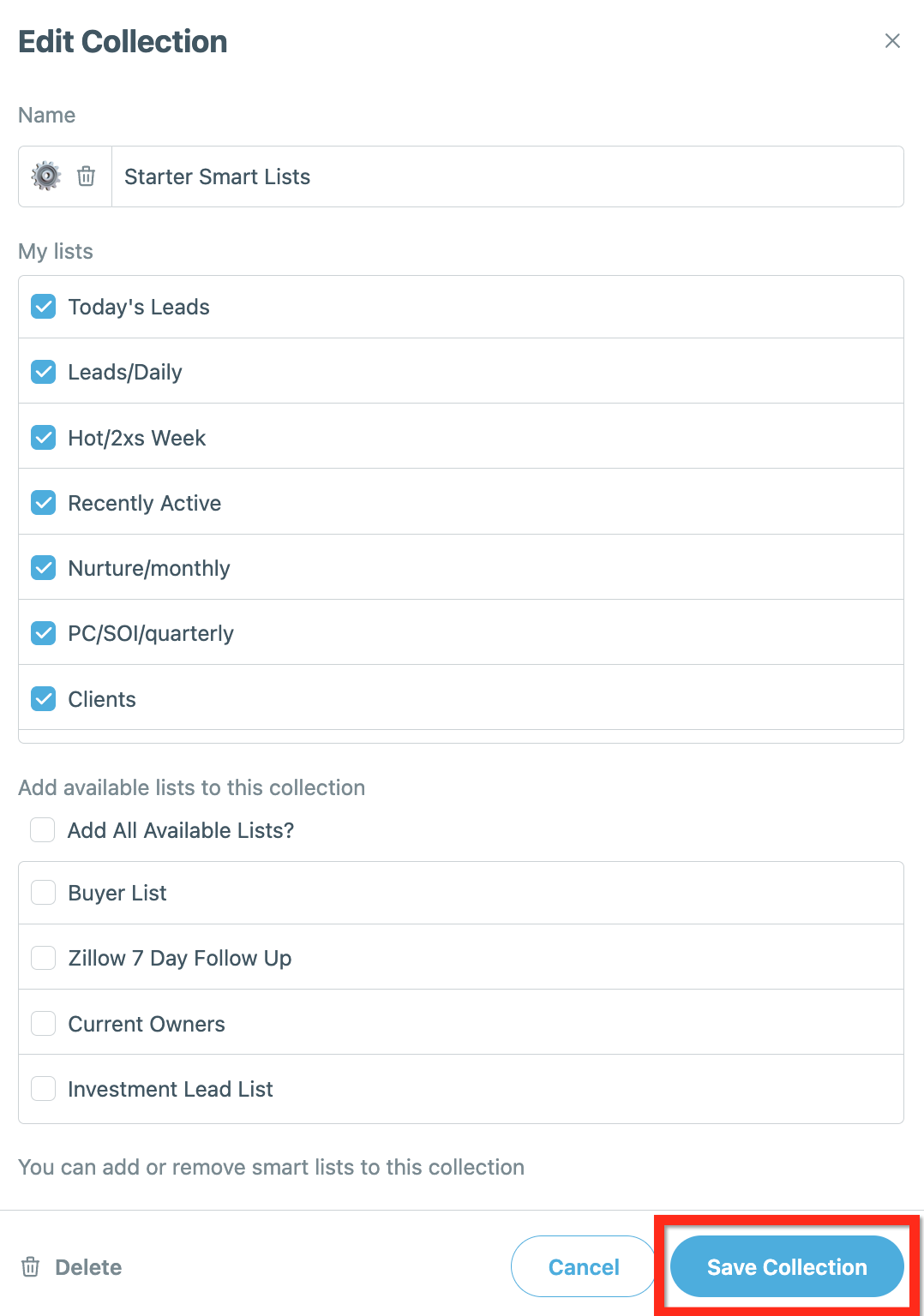Uncheck the Leads/Daily list
The height and width of the screenshot is (1316, 924).
click(44, 372)
